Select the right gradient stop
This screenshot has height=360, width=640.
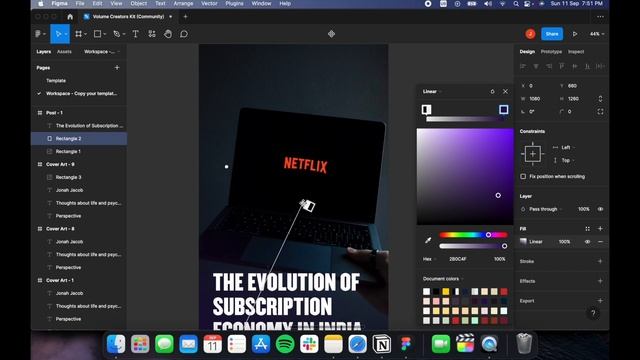pos(504,109)
